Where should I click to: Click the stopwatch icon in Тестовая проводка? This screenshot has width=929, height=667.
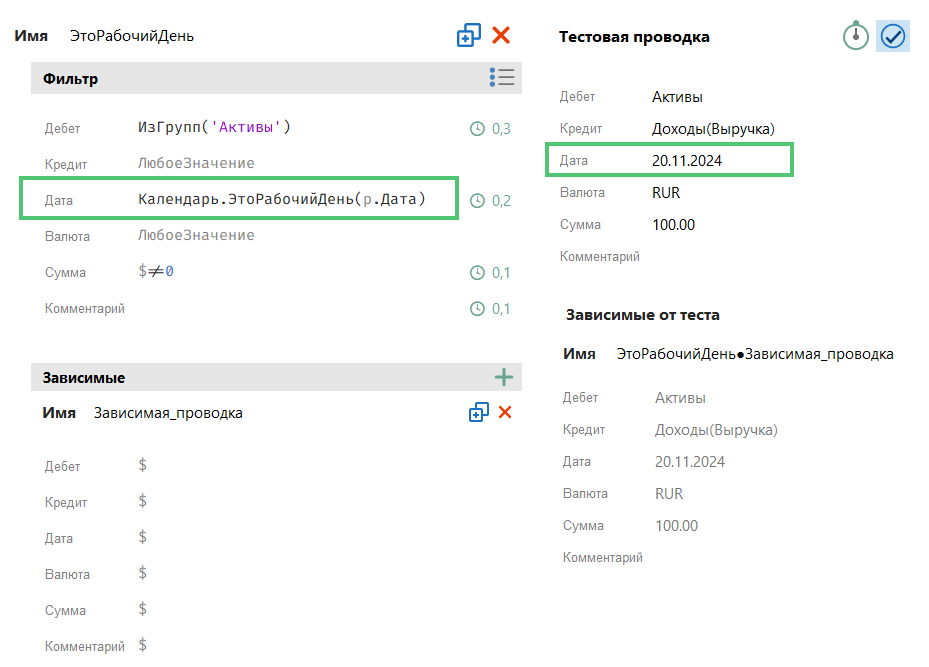coord(855,36)
